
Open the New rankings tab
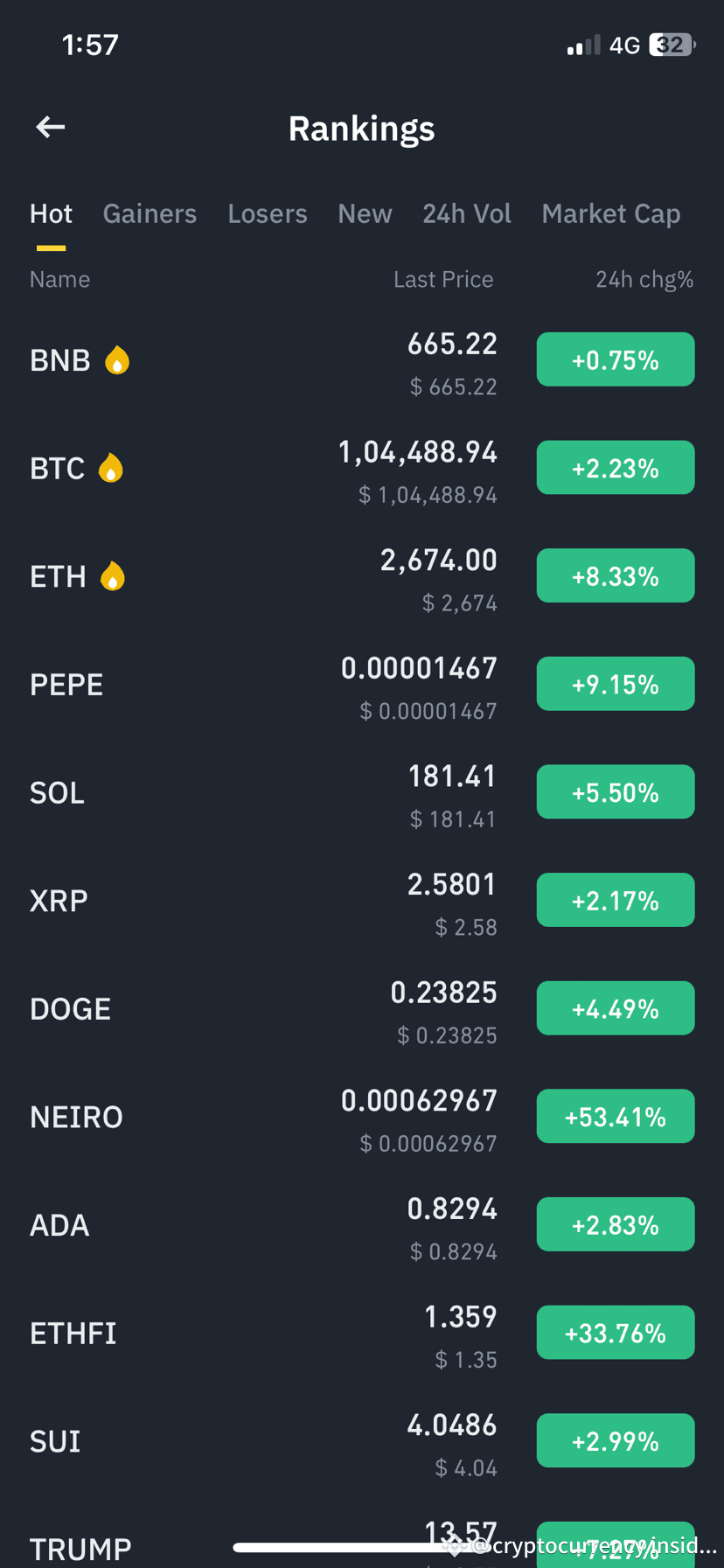(x=365, y=214)
